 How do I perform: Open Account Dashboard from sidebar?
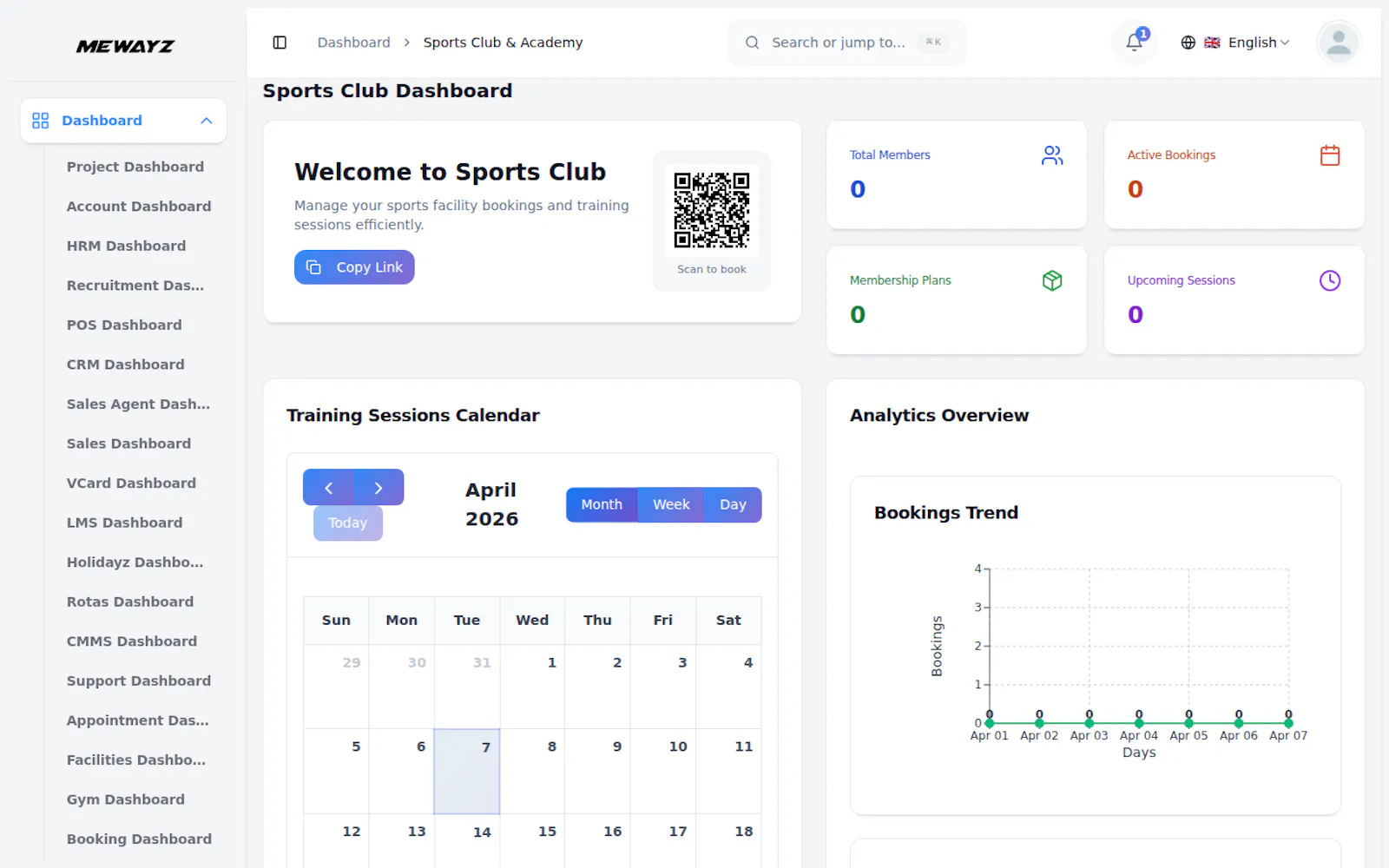click(139, 207)
